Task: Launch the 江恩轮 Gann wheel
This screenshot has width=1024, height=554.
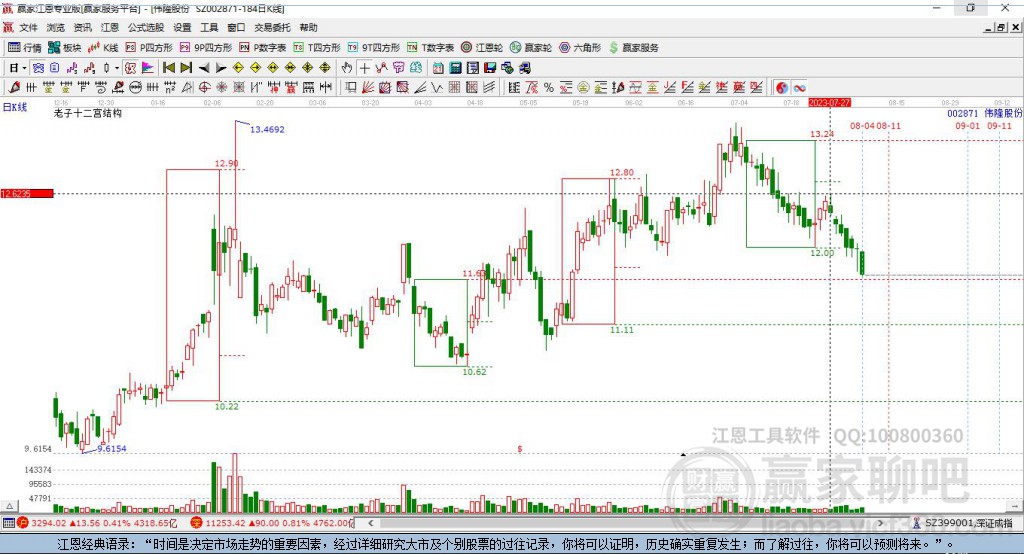Action: pyautogui.click(x=482, y=48)
